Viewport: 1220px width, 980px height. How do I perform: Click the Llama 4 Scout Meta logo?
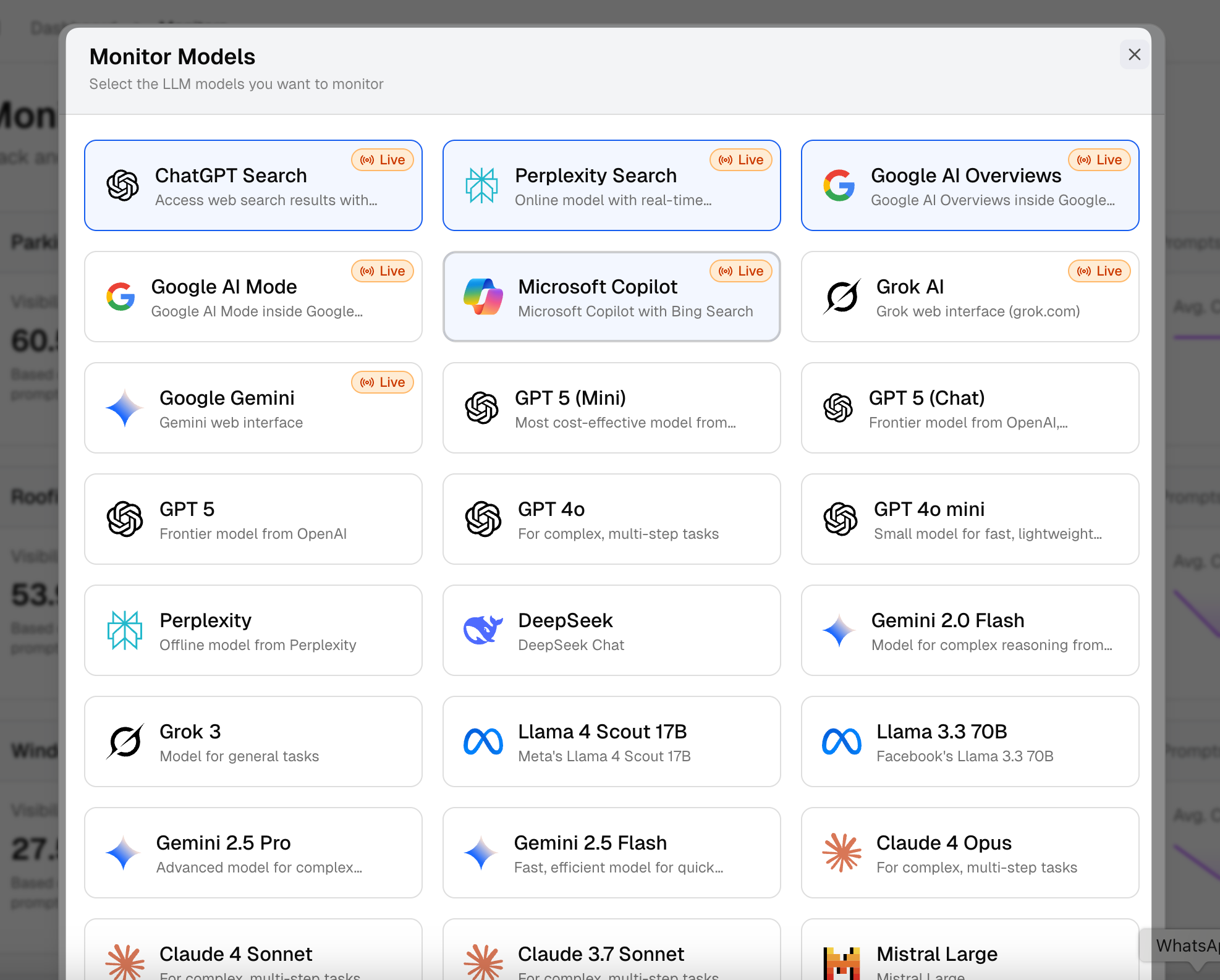point(483,741)
